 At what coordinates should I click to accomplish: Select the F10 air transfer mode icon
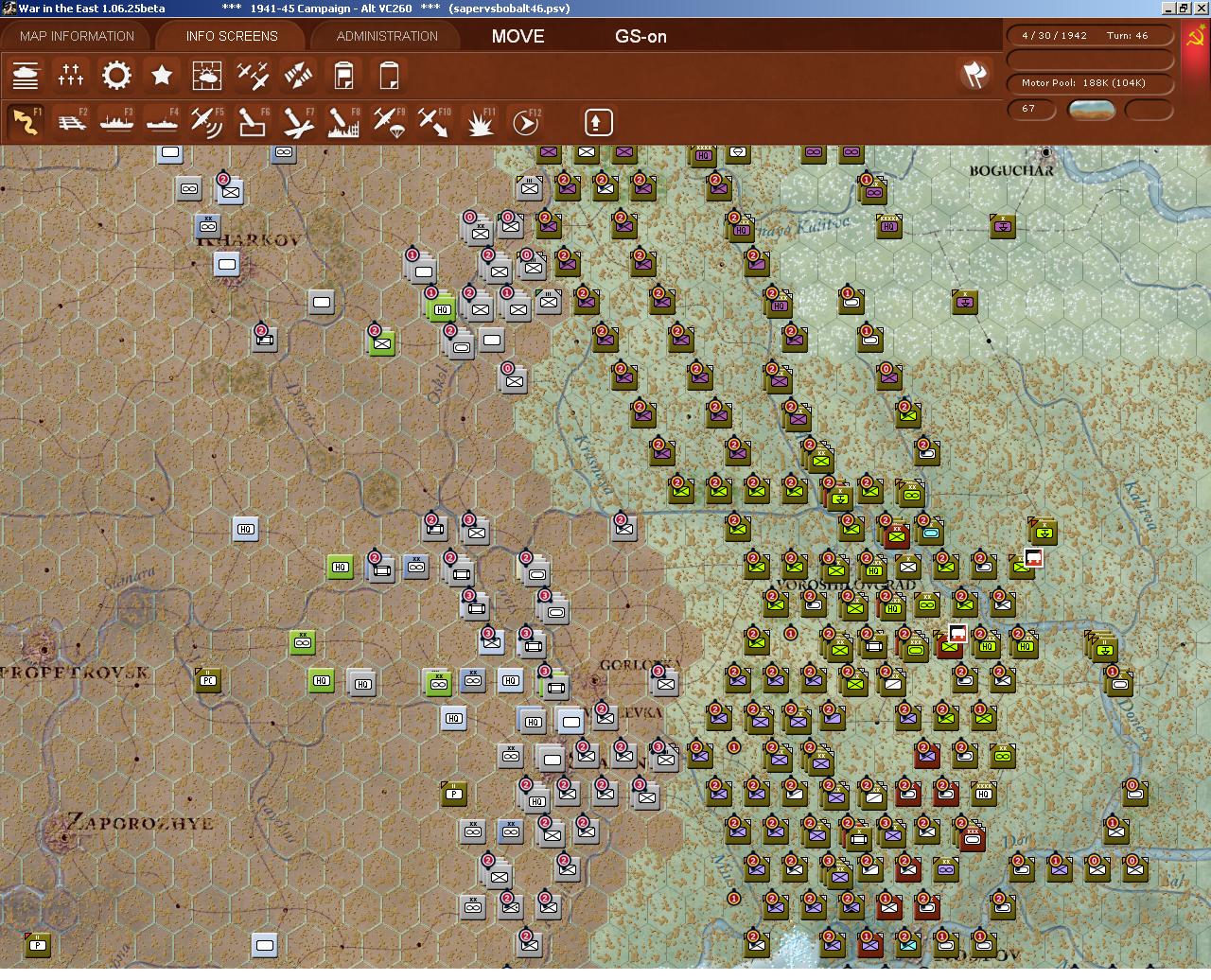(x=434, y=122)
